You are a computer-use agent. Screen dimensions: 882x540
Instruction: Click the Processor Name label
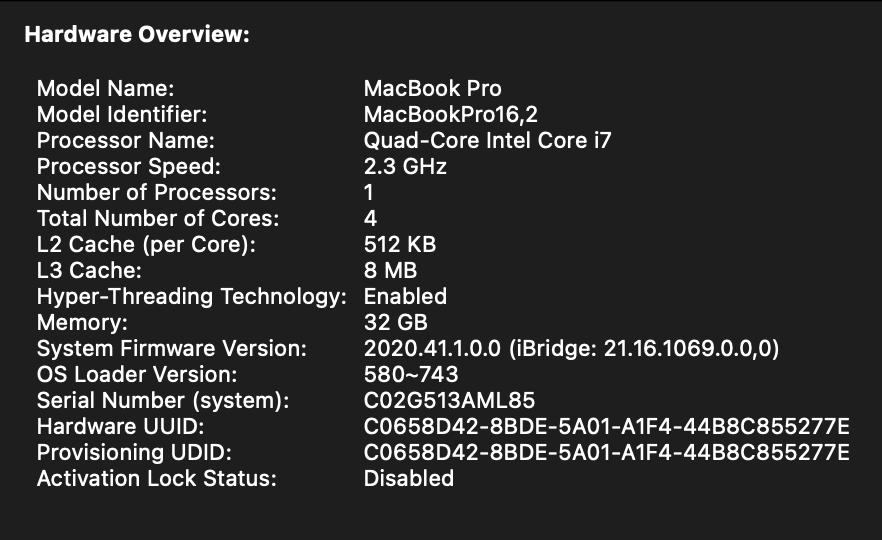125,141
